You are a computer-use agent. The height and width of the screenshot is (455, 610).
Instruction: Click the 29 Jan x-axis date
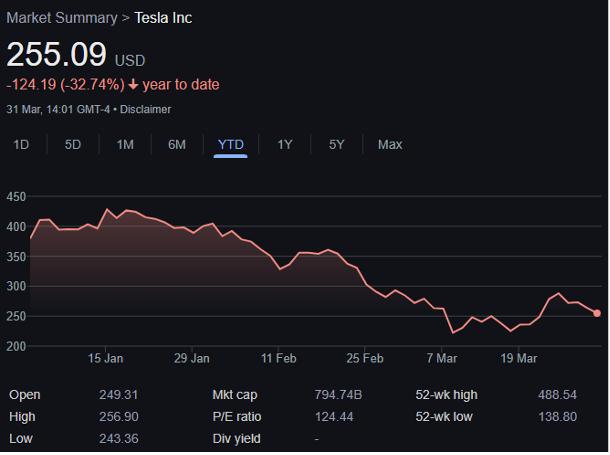pyautogui.click(x=192, y=358)
